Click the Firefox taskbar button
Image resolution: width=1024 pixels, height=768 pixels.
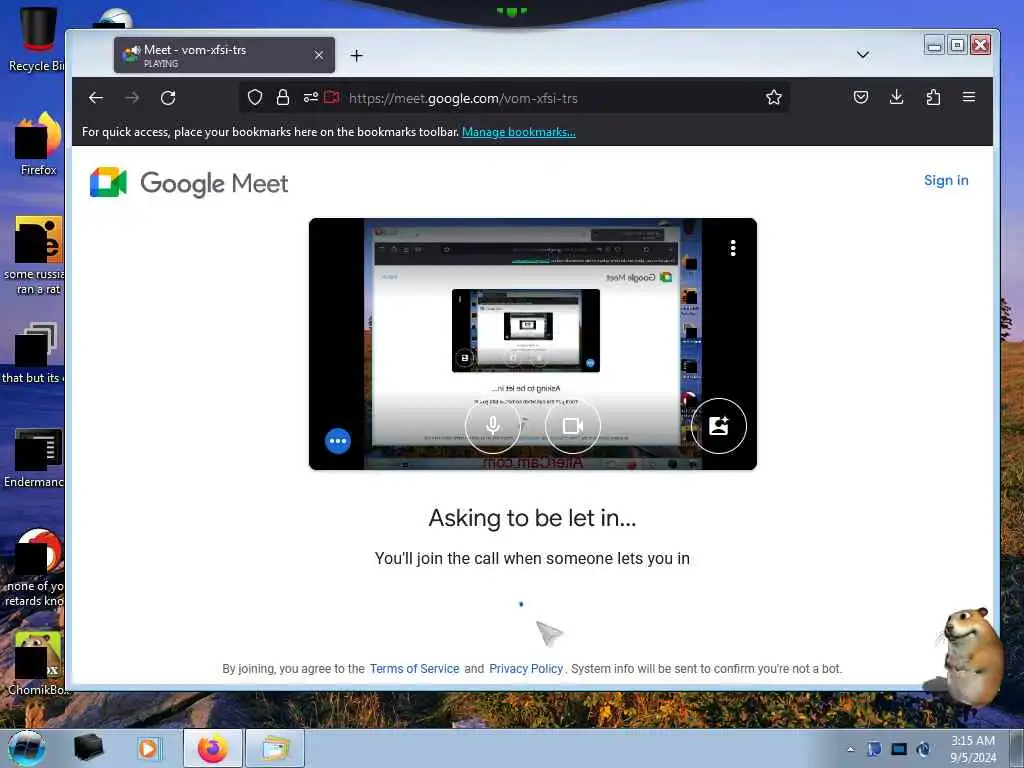click(213, 748)
